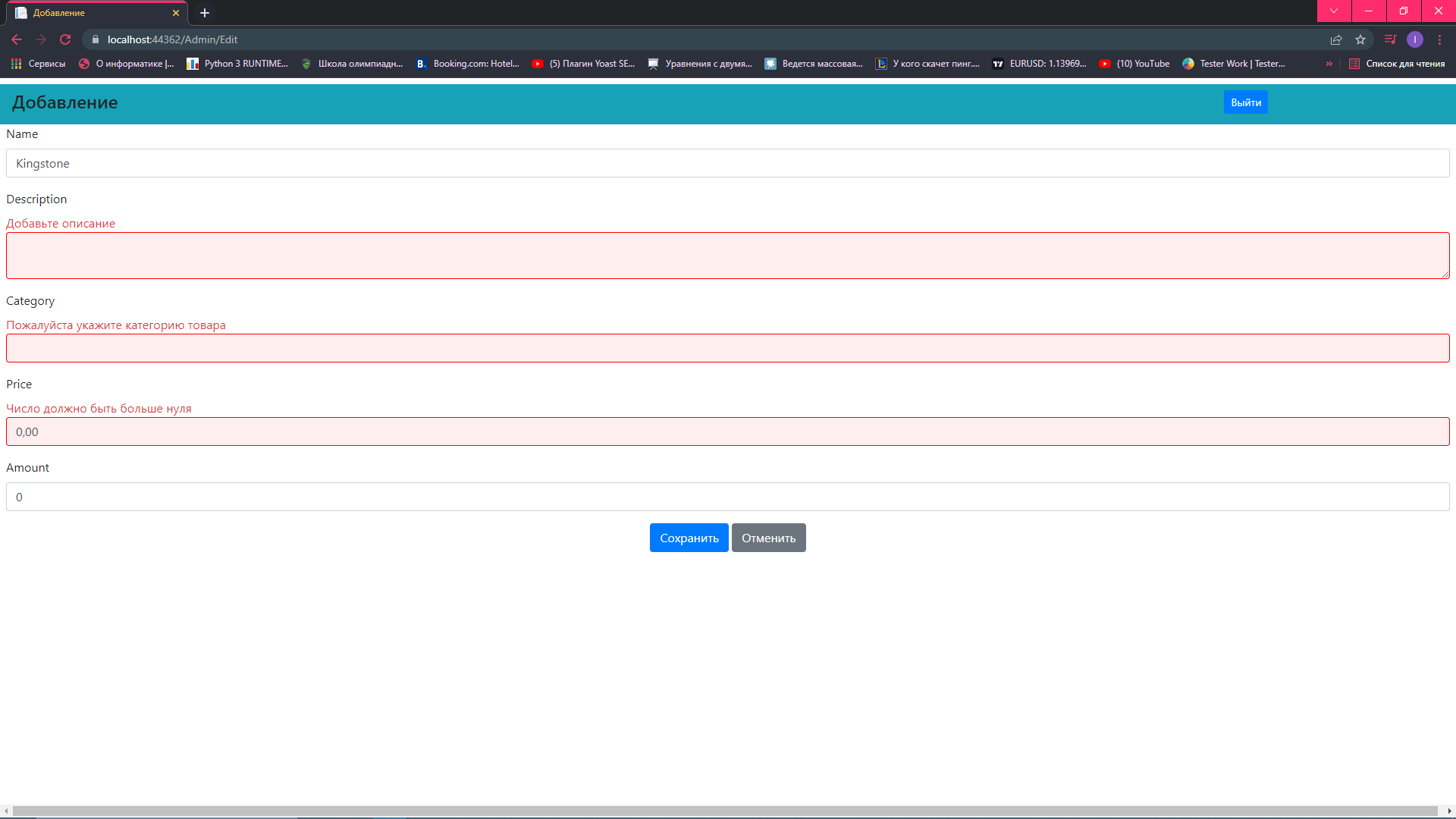Screen dimensions: 1456x819
Task: Open the Python 3 RUNTIME bookmark
Action: [237, 64]
